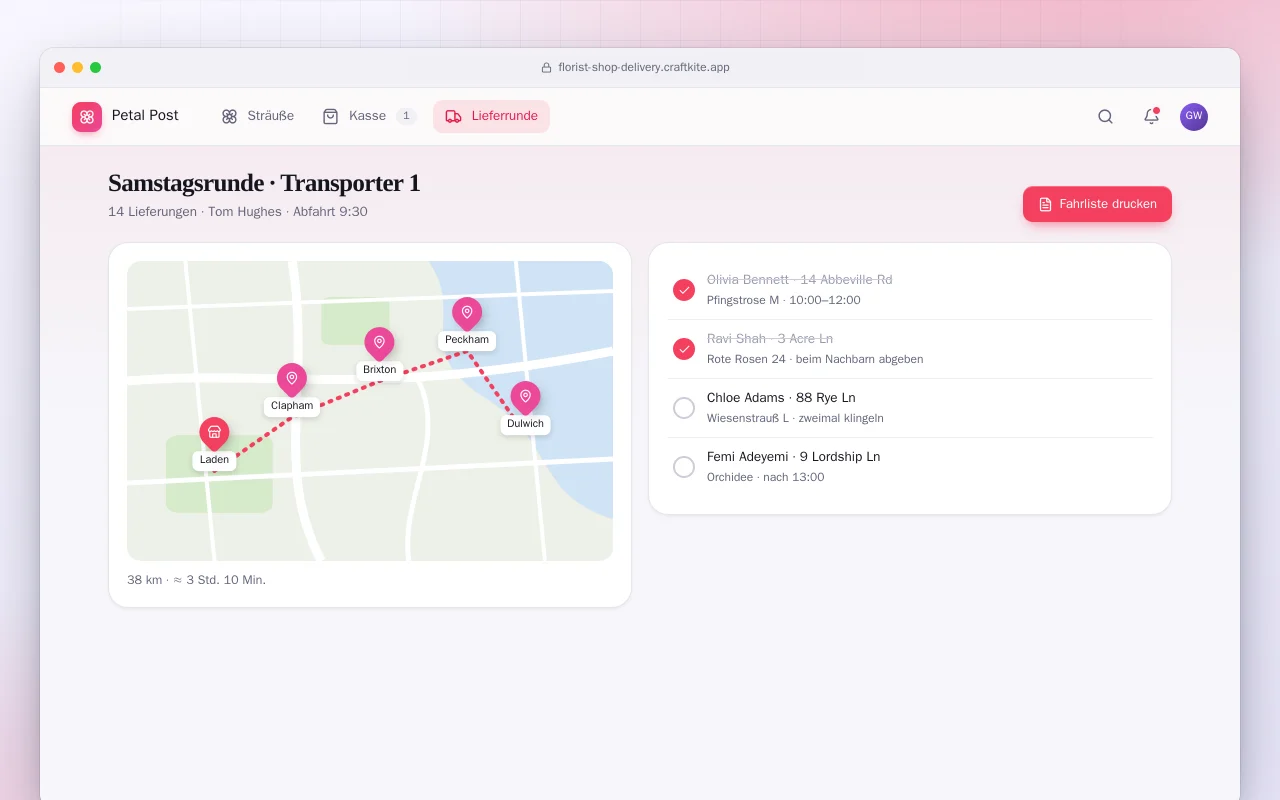Click the Dulwich map label
This screenshot has width=1280, height=800.
click(525, 424)
